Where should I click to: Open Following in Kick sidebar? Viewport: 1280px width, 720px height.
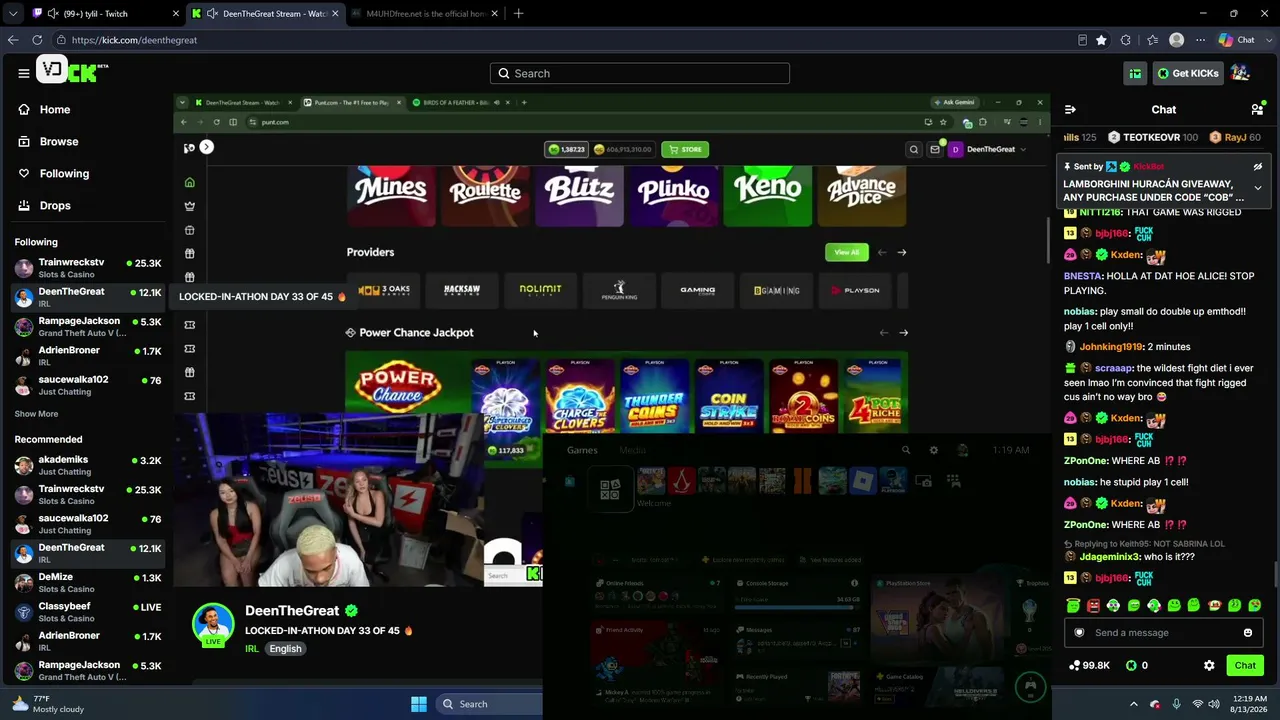point(54,174)
